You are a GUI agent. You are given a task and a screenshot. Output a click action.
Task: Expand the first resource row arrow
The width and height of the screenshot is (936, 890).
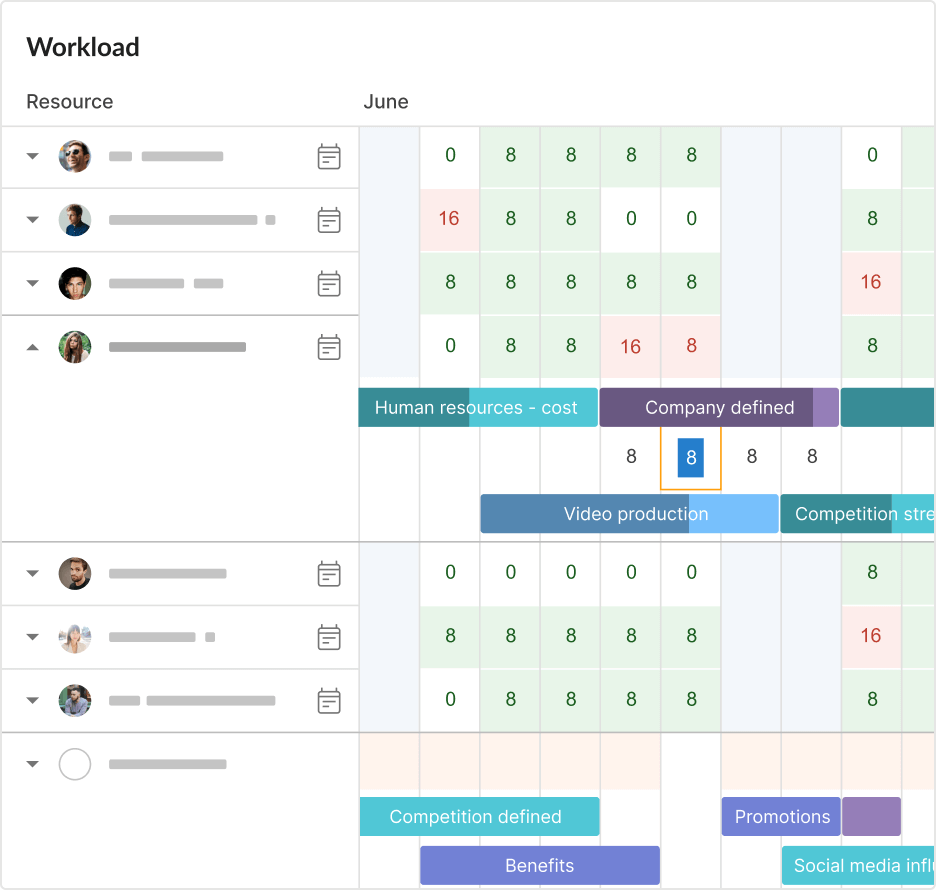(x=32, y=157)
